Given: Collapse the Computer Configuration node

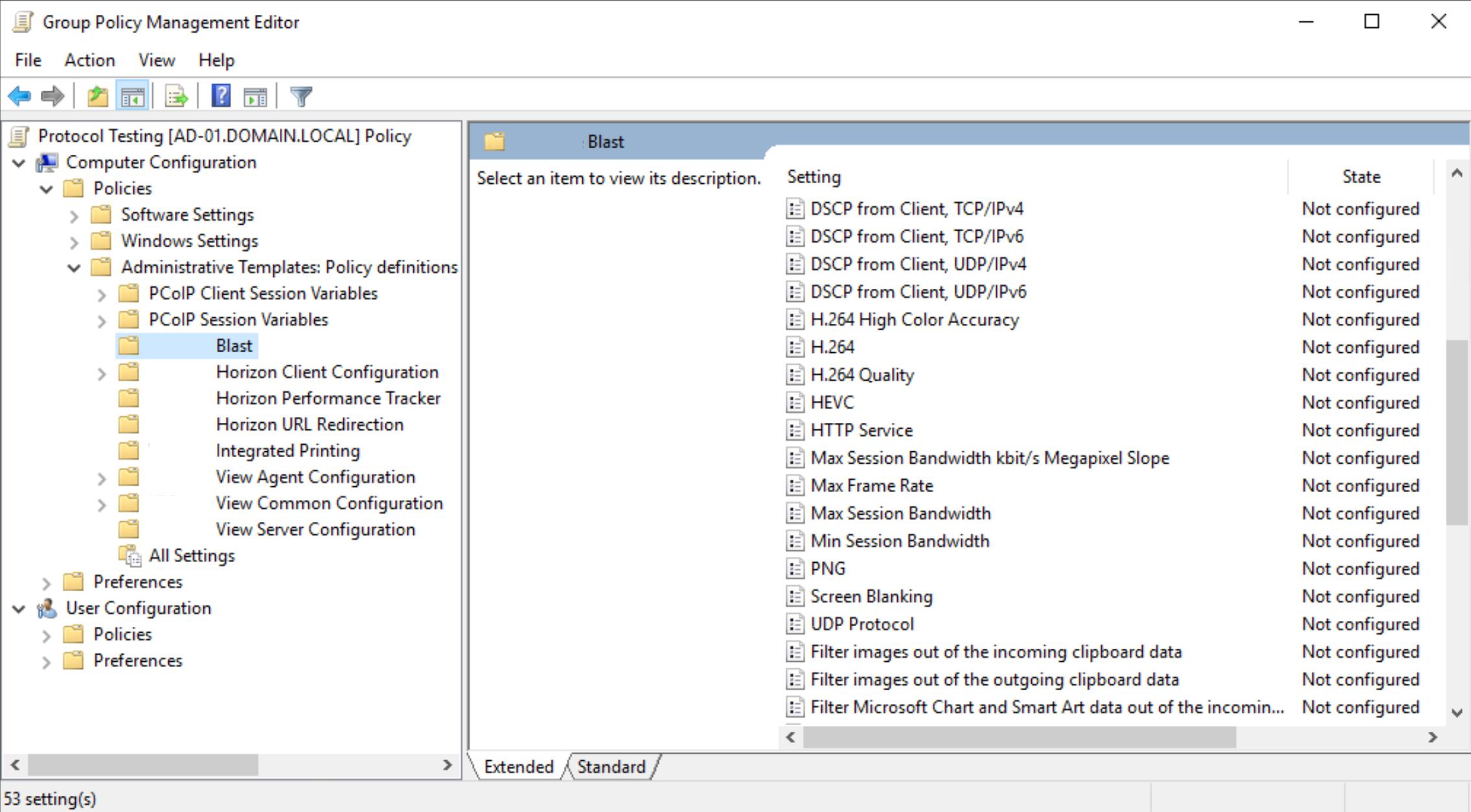Looking at the screenshot, I should click(18, 163).
